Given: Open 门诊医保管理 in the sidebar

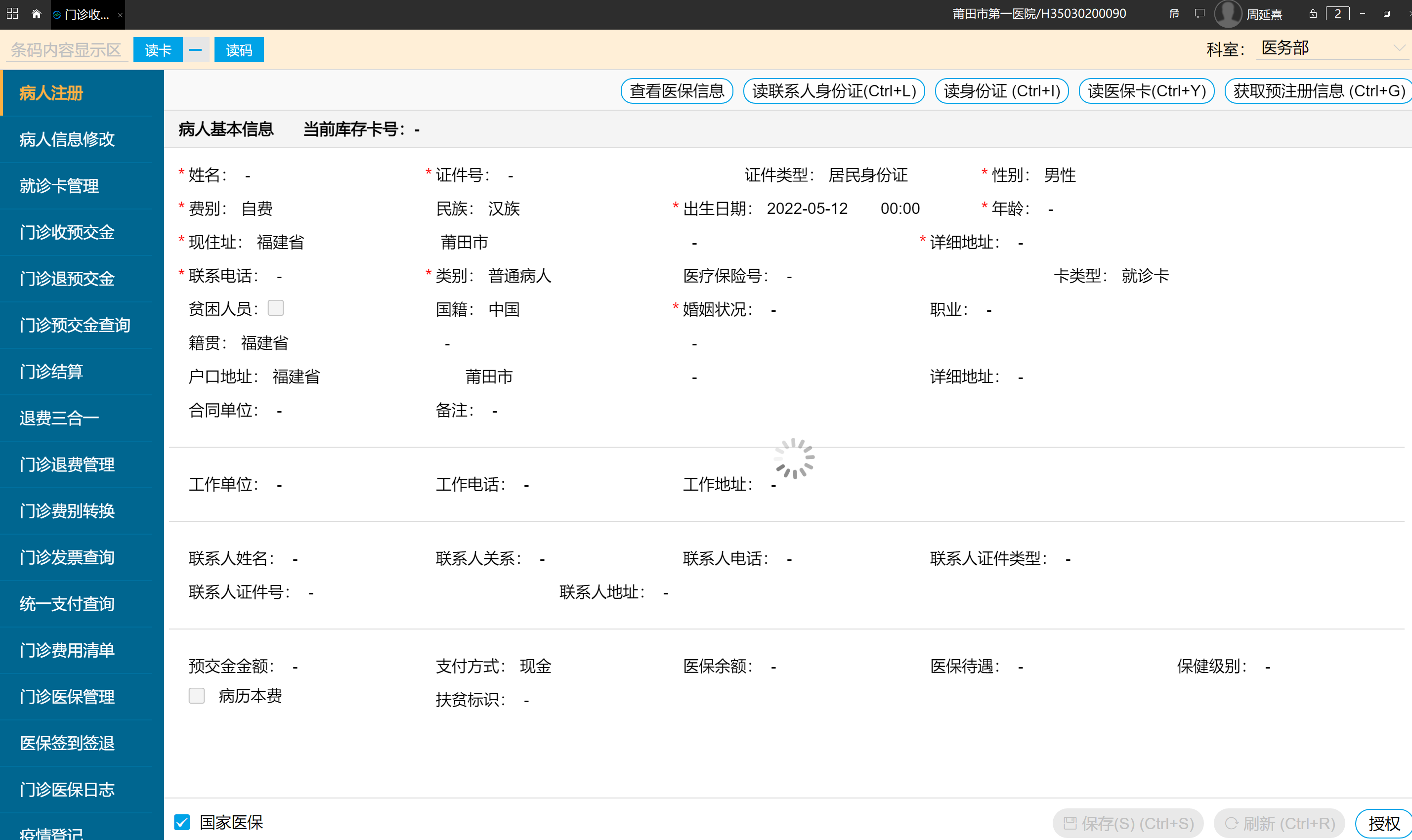Looking at the screenshot, I should [82, 696].
